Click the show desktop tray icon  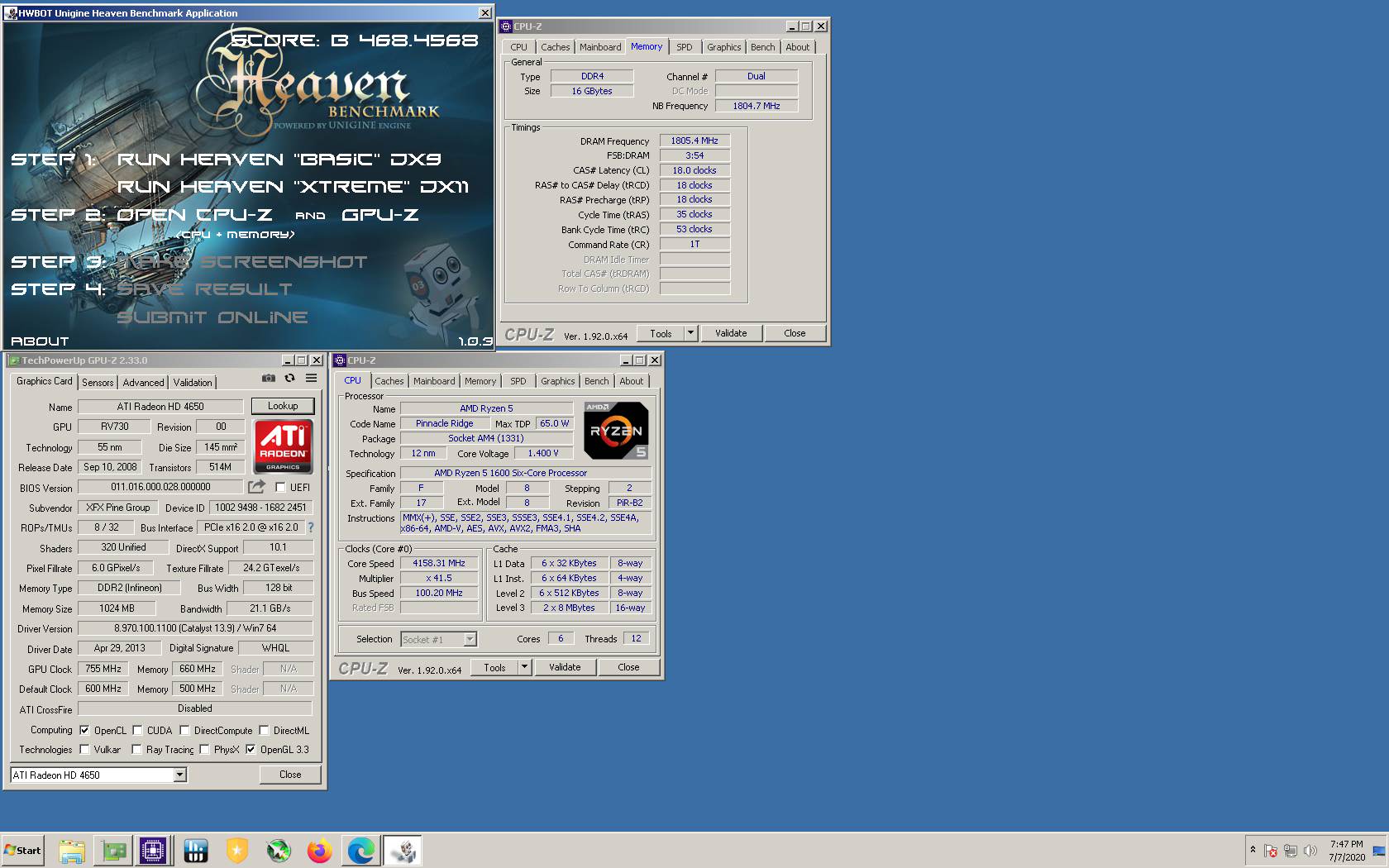(x=1378, y=851)
